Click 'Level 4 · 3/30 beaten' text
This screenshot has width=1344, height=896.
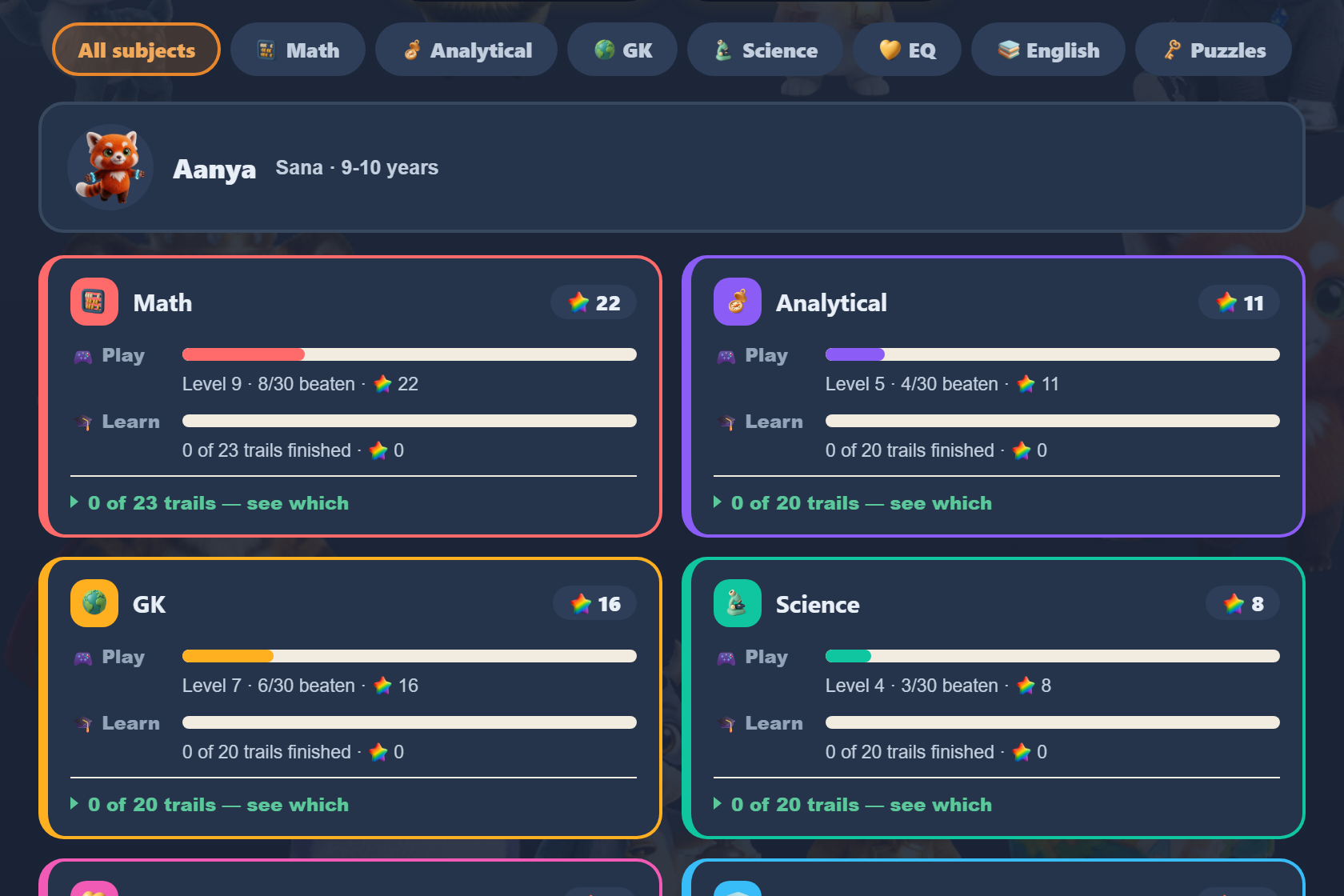912,686
